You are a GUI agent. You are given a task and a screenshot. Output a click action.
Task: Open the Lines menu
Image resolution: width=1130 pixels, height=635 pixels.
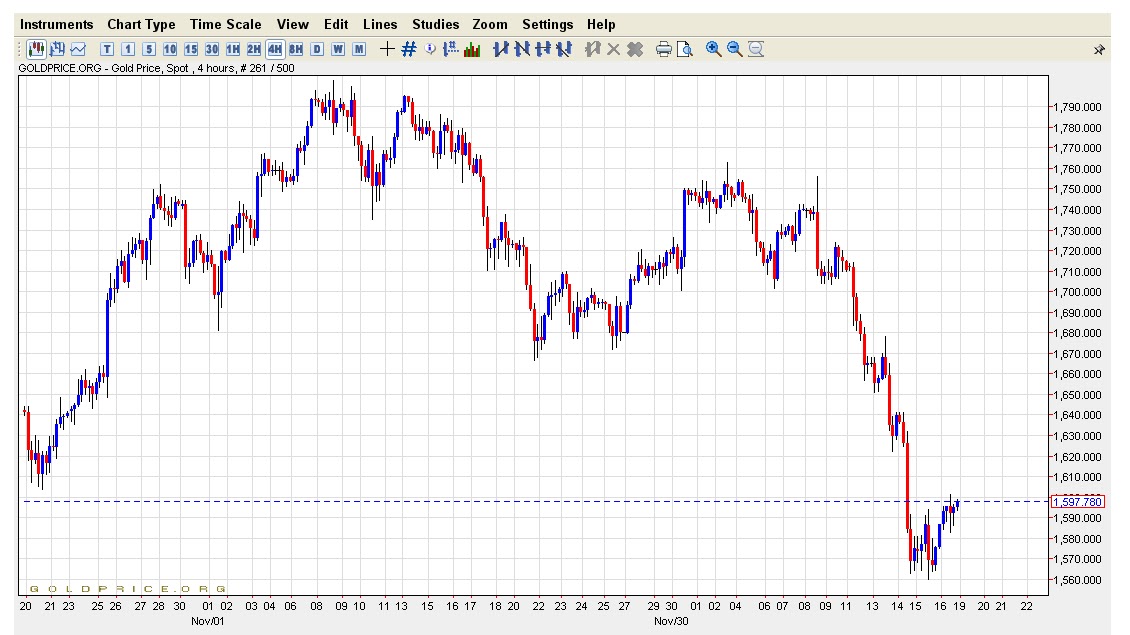pyautogui.click(x=380, y=25)
